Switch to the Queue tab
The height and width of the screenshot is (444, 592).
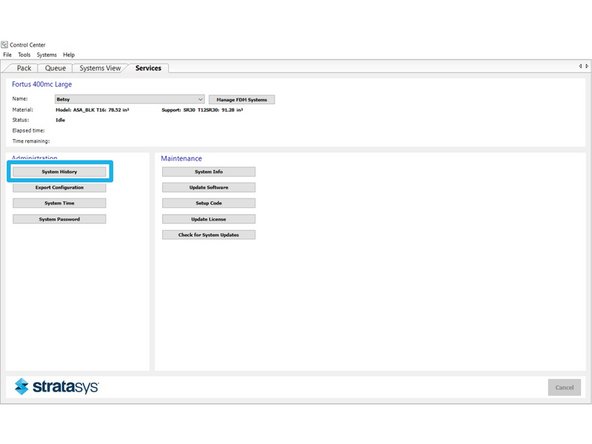click(55, 68)
